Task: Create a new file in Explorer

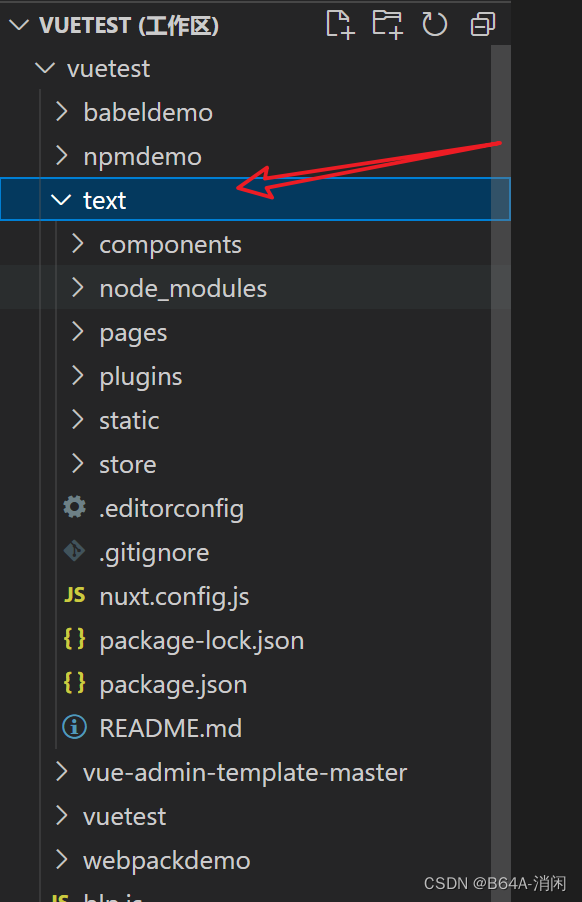Action: coord(339,24)
